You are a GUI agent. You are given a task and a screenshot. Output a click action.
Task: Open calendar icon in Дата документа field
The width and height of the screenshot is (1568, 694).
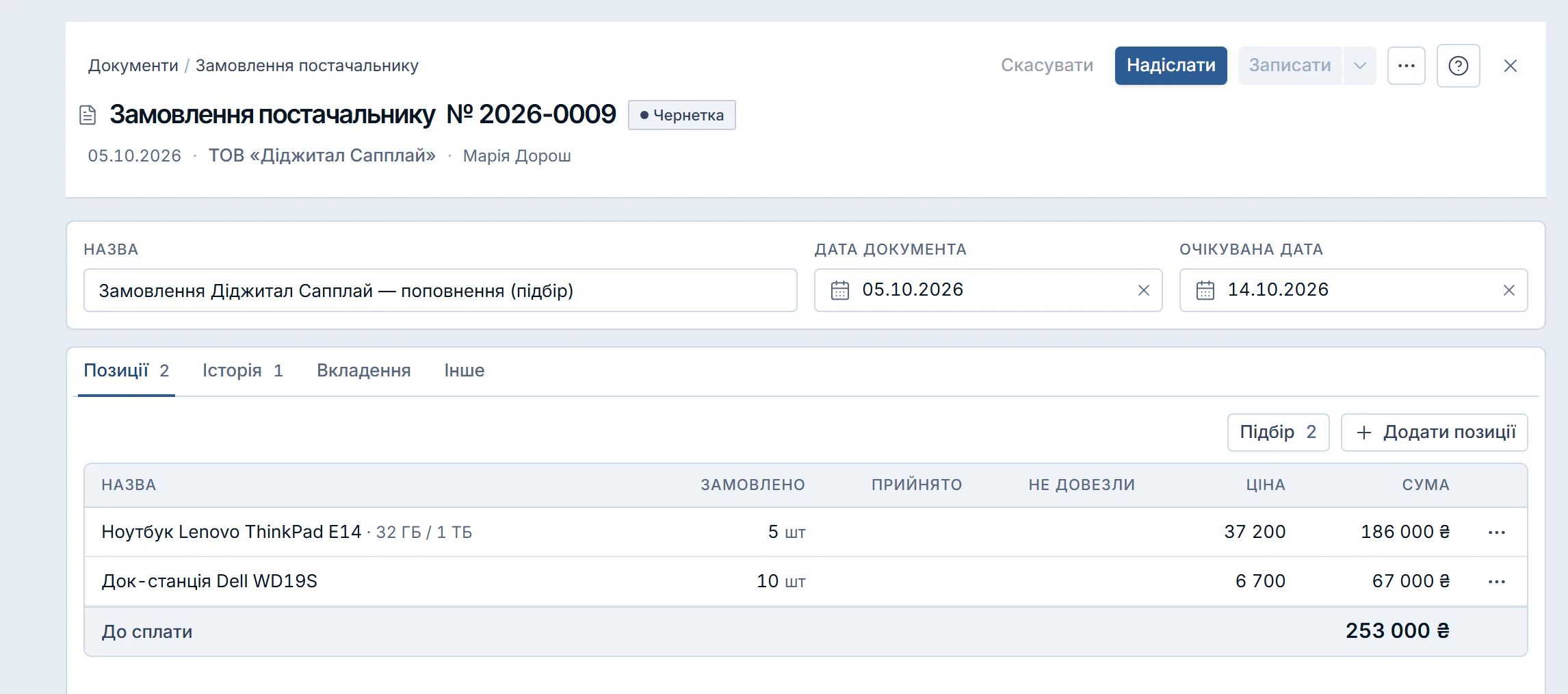tap(839, 290)
